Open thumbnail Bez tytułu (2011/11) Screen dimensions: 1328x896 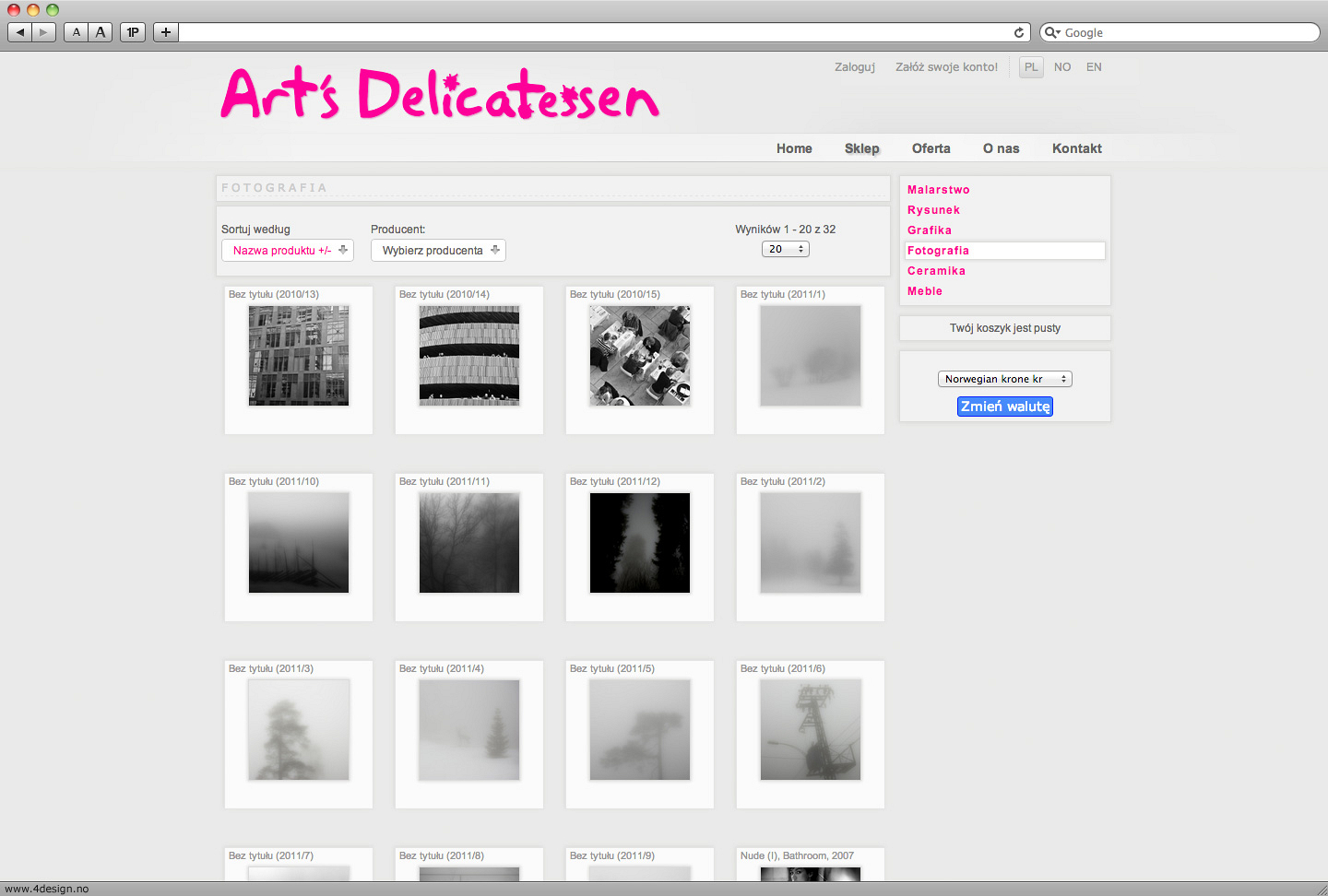469,543
